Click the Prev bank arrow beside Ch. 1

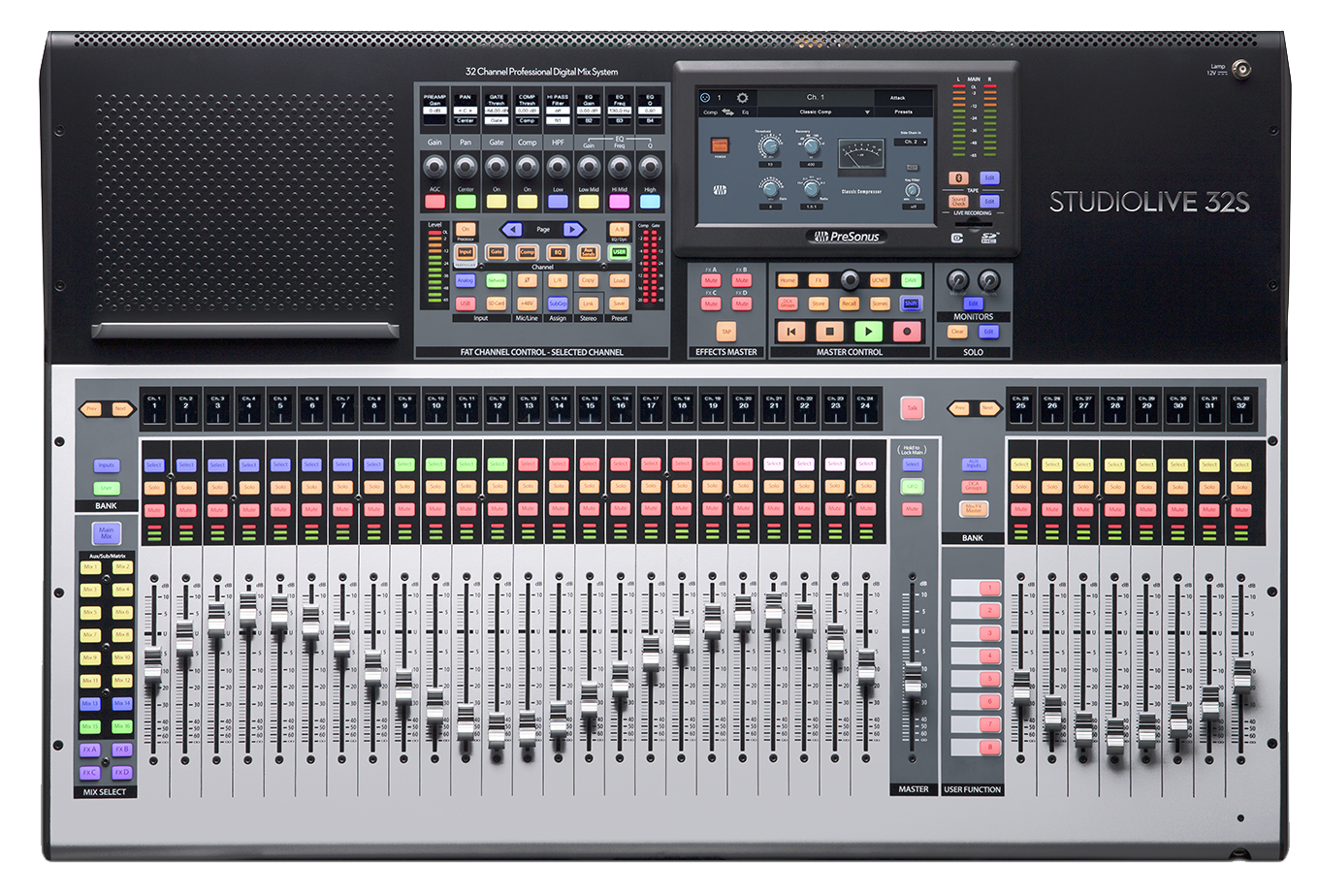point(92,408)
